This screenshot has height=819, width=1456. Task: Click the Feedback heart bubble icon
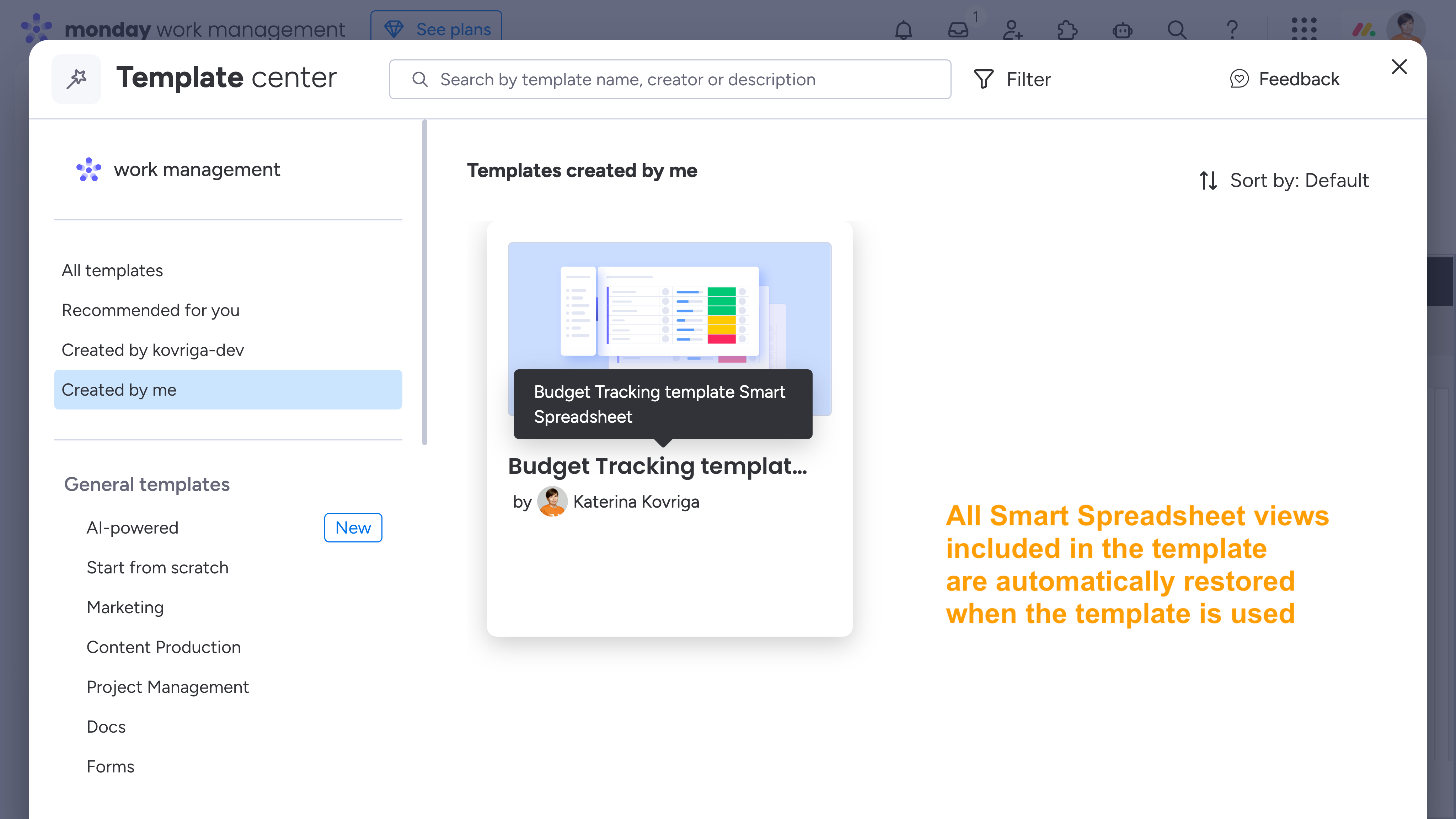pyautogui.click(x=1239, y=79)
